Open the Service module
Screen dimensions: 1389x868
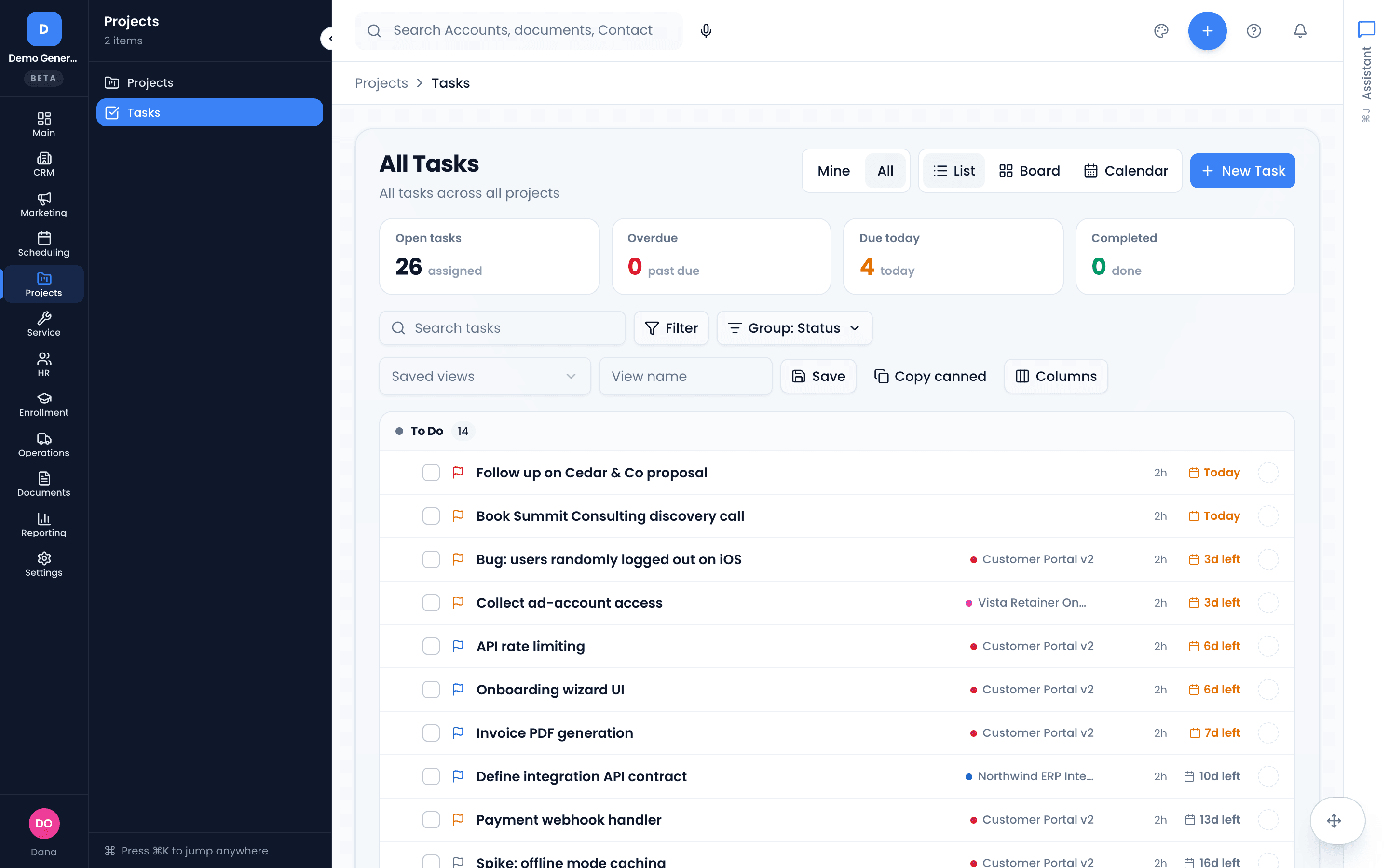(x=43, y=324)
